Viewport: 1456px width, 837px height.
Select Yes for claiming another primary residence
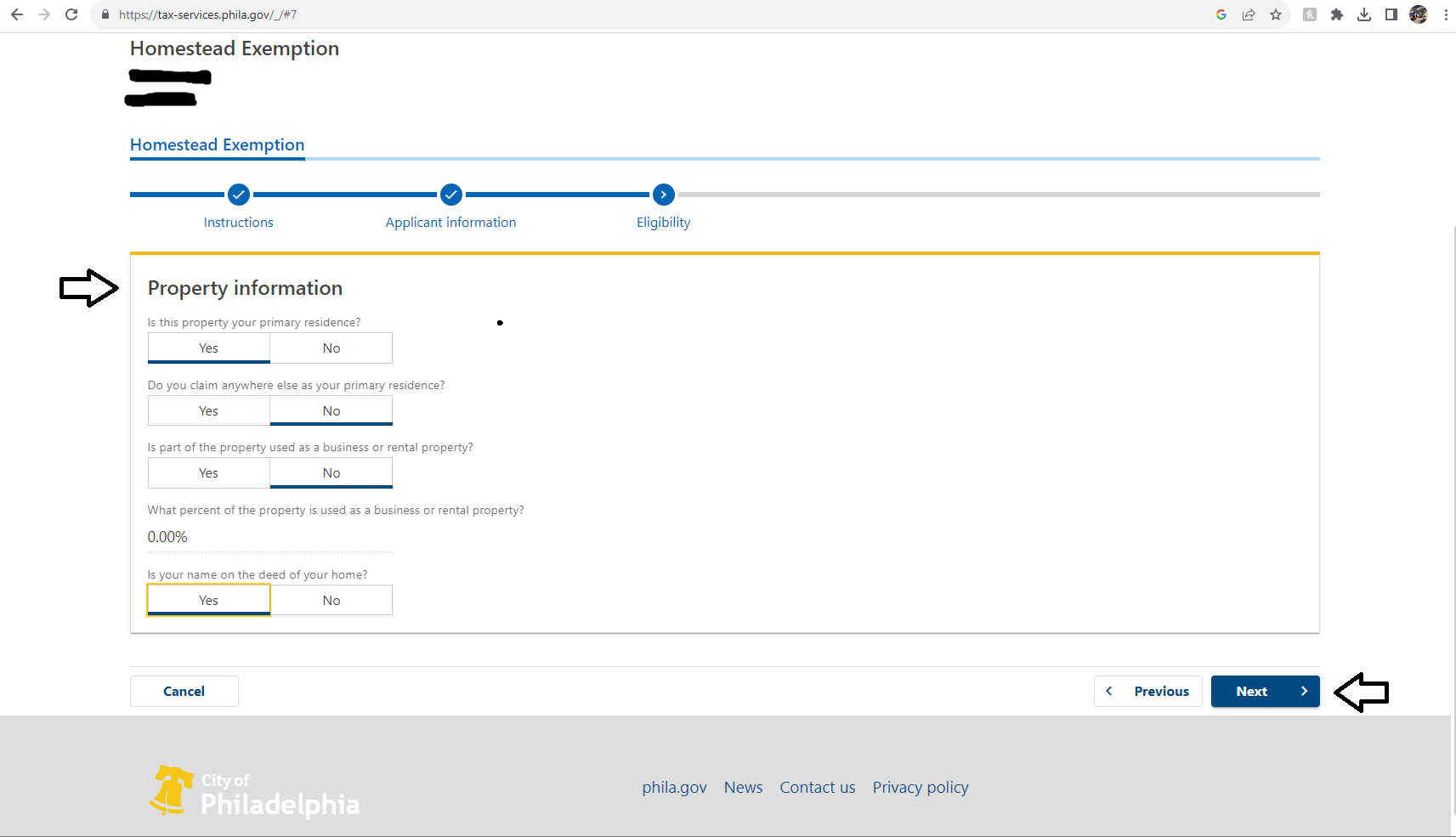tap(209, 411)
